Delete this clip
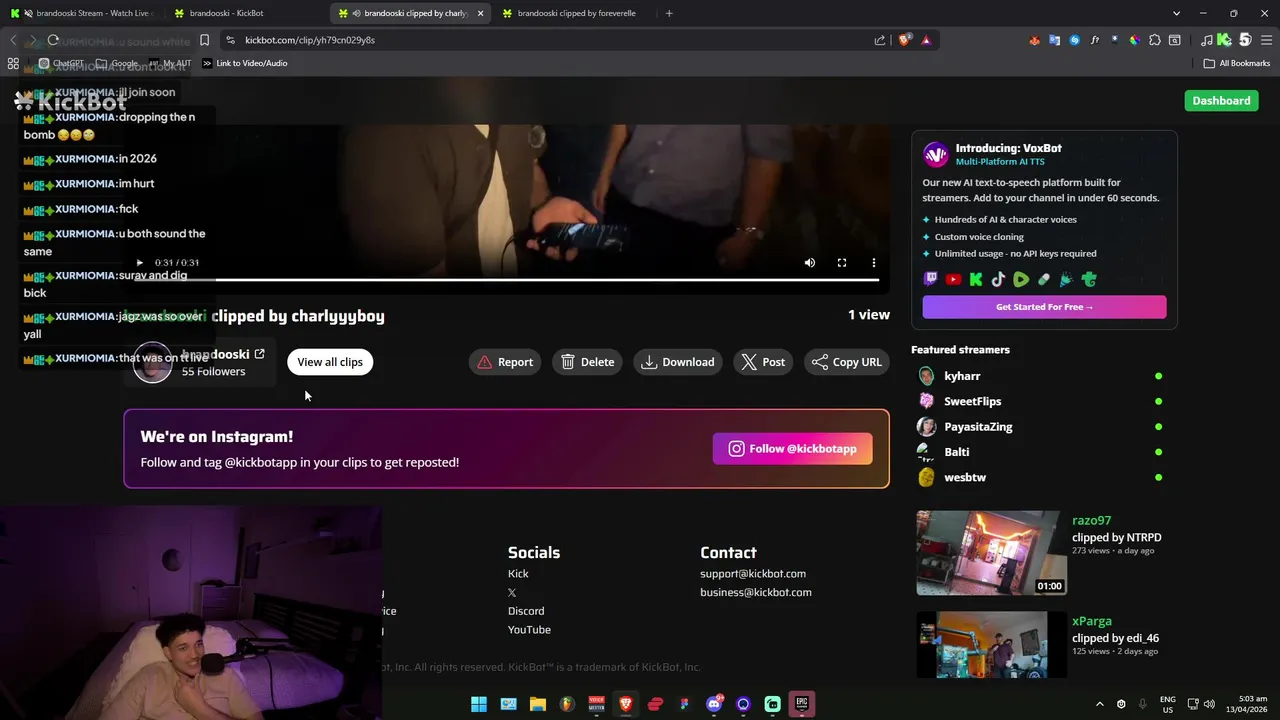This screenshot has width=1280, height=720. 588,362
